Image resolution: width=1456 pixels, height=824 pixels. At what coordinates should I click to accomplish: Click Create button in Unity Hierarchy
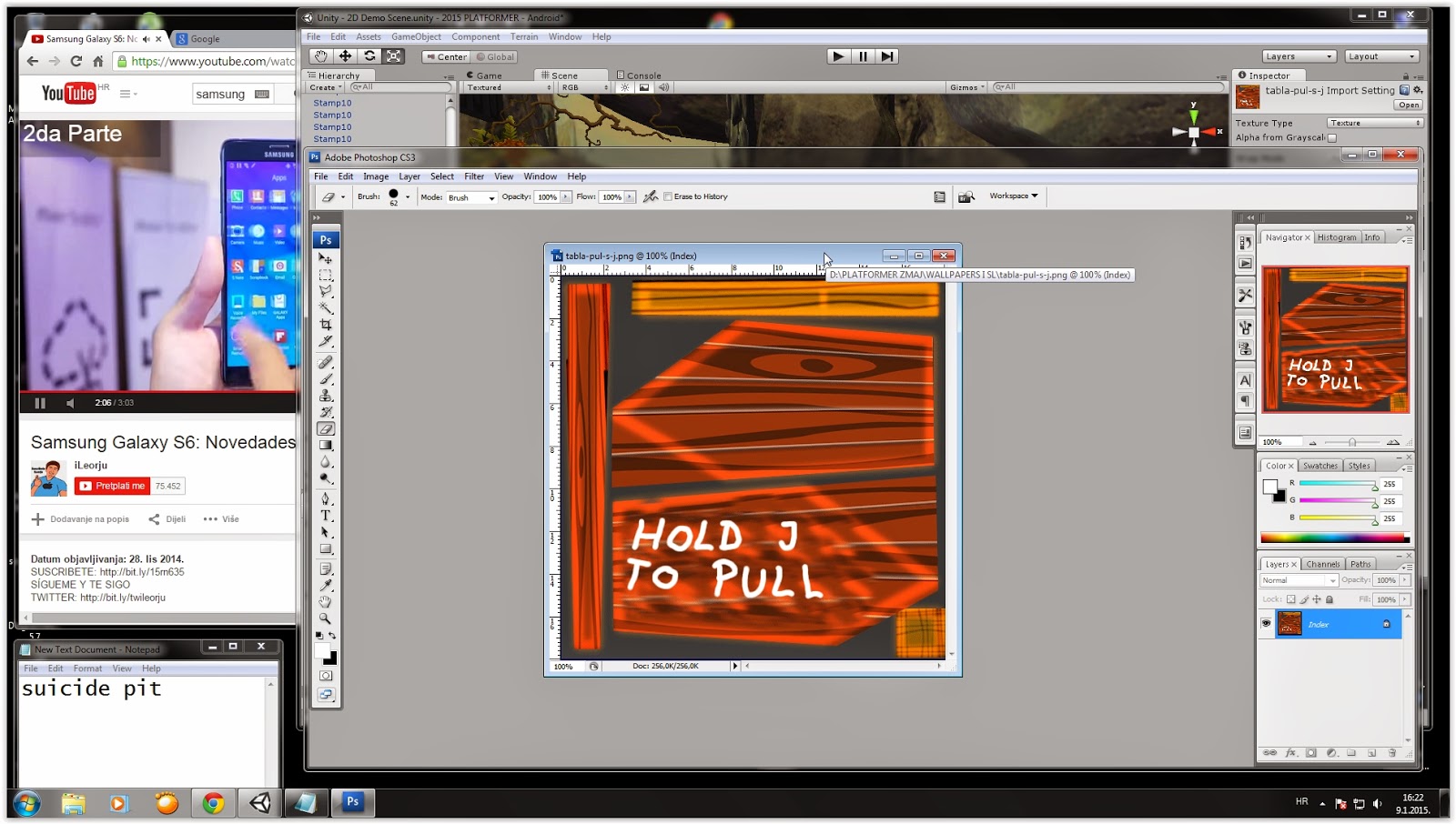(325, 87)
